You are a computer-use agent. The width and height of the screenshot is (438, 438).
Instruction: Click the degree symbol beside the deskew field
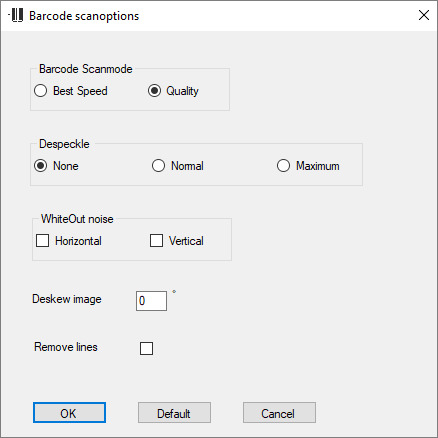[x=174, y=292]
